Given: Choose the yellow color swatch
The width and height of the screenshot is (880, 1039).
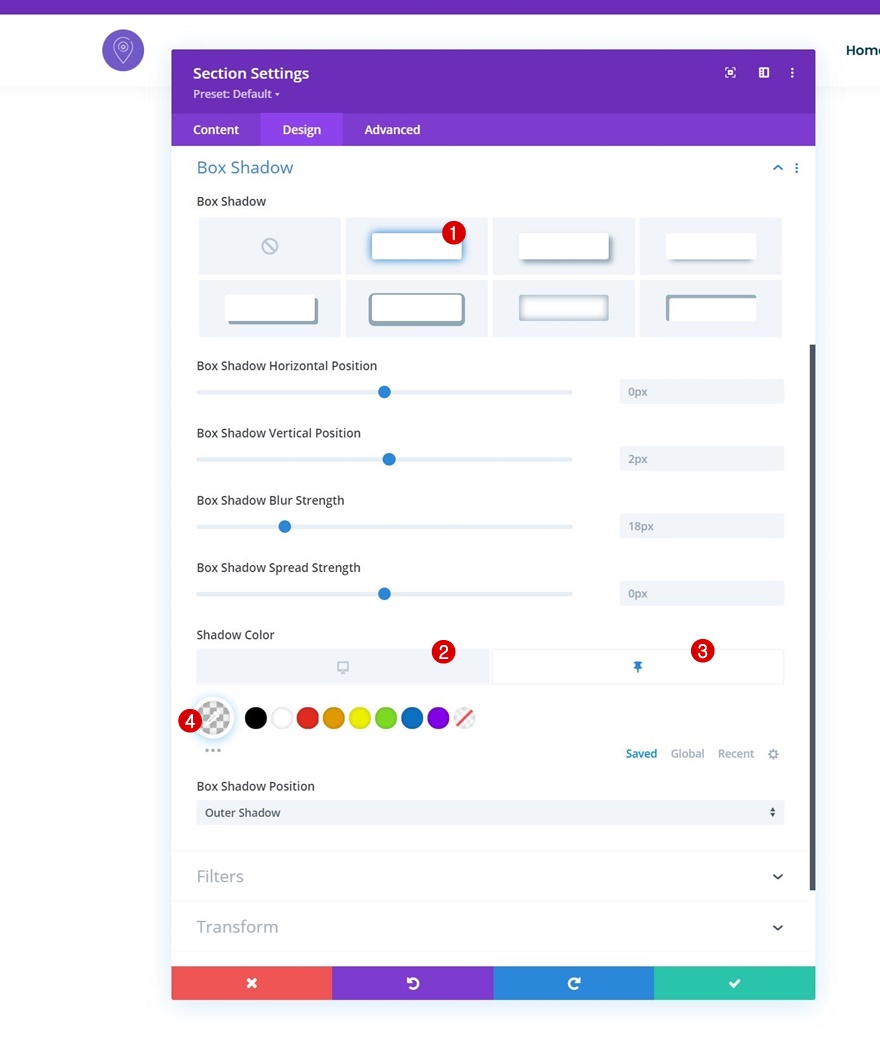Looking at the screenshot, I should 360,718.
